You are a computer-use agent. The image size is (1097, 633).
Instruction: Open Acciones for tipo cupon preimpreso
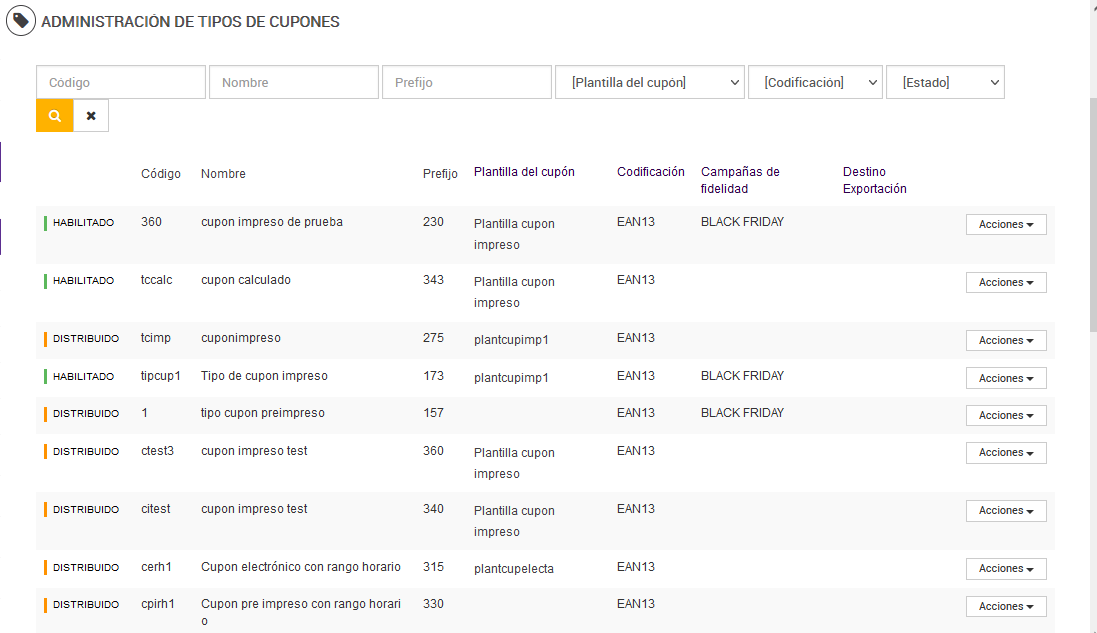[1006, 416]
